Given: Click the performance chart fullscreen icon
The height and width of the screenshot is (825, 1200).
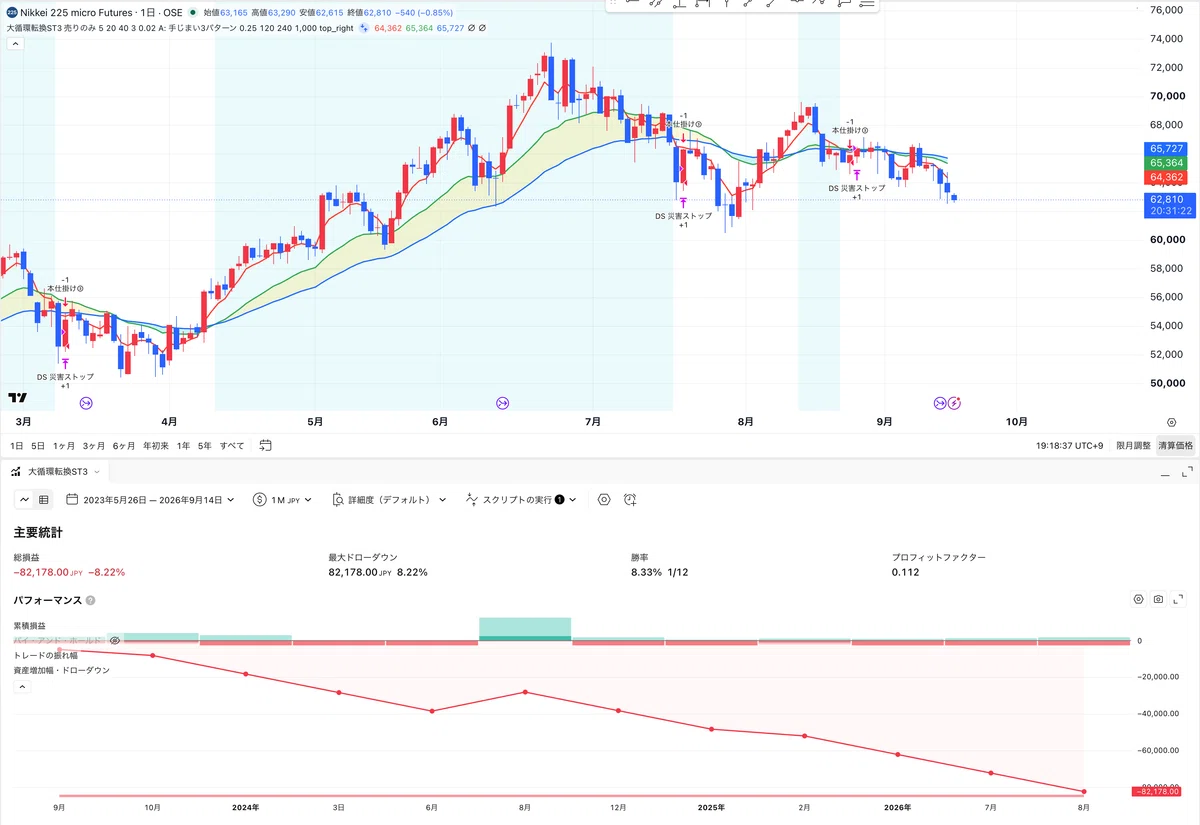Looking at the screenshot, I should pyautogui.click(x=1179, y=599).
